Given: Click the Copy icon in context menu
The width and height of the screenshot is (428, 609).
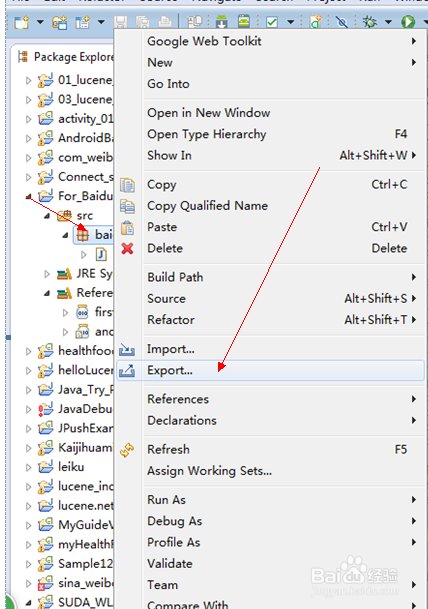Looking at the screenshot, I should click(127, 185).
